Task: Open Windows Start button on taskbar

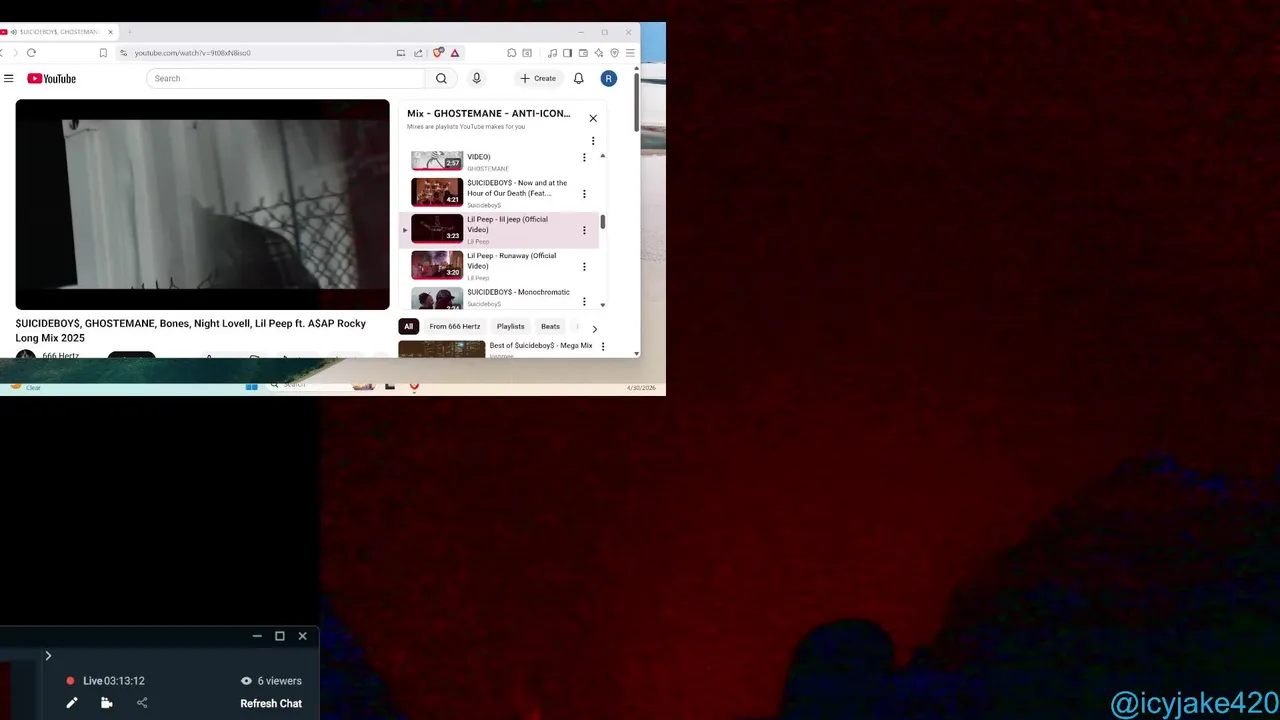Action: [x=252, y=386]
